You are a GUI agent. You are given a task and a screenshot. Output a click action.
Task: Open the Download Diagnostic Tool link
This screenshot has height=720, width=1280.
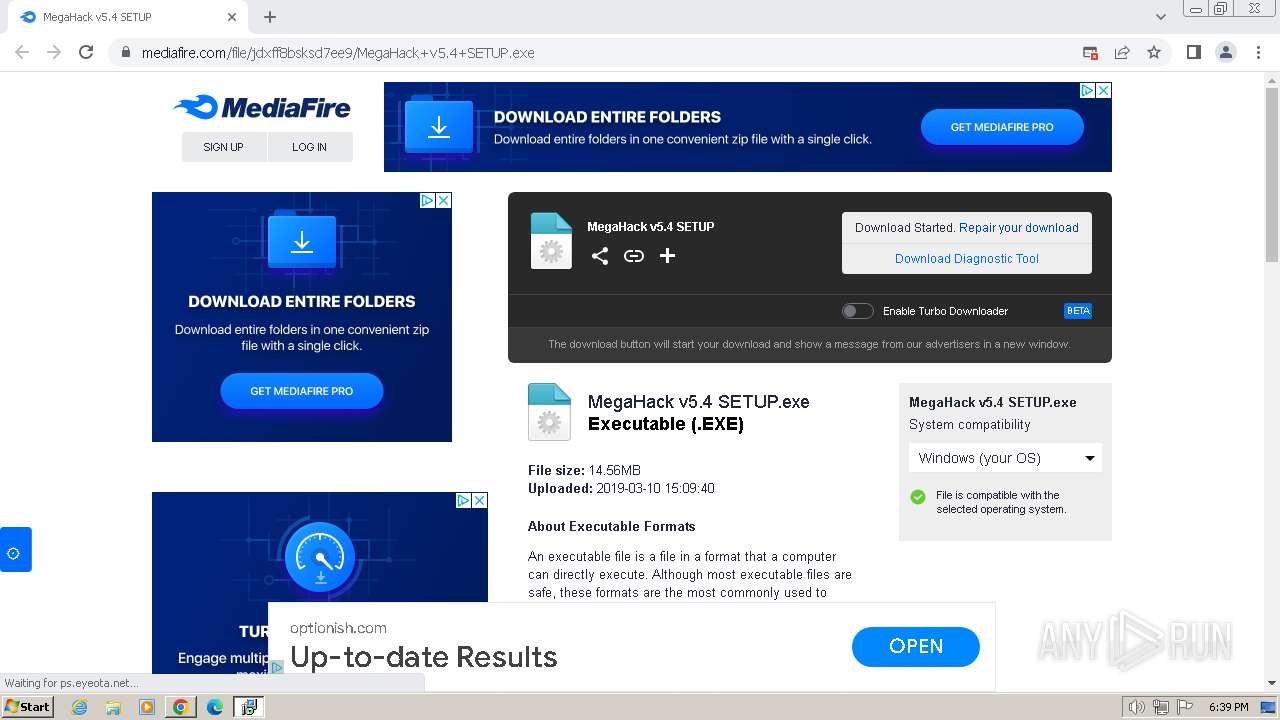967,258
